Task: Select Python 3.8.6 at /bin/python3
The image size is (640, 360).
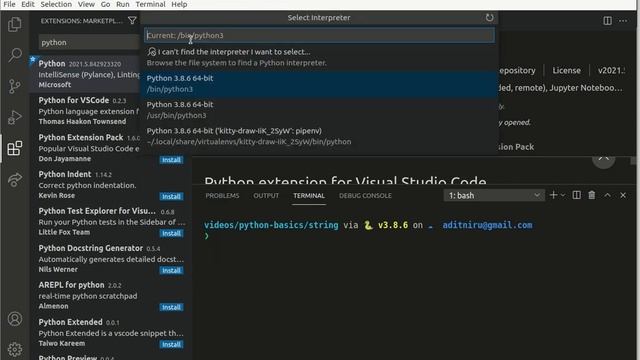Action: pyautogui.click(x=319, y=84)
